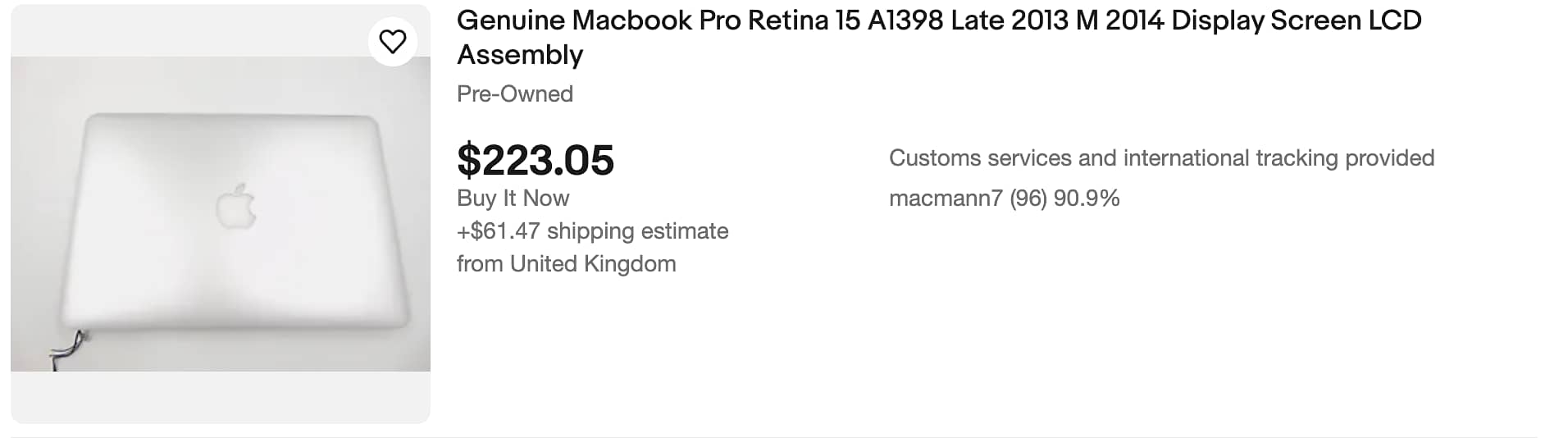The height and width of the screenshot is (438, 1568).
Task: Click the from United Kingdom location text
Action: (566, 263)
